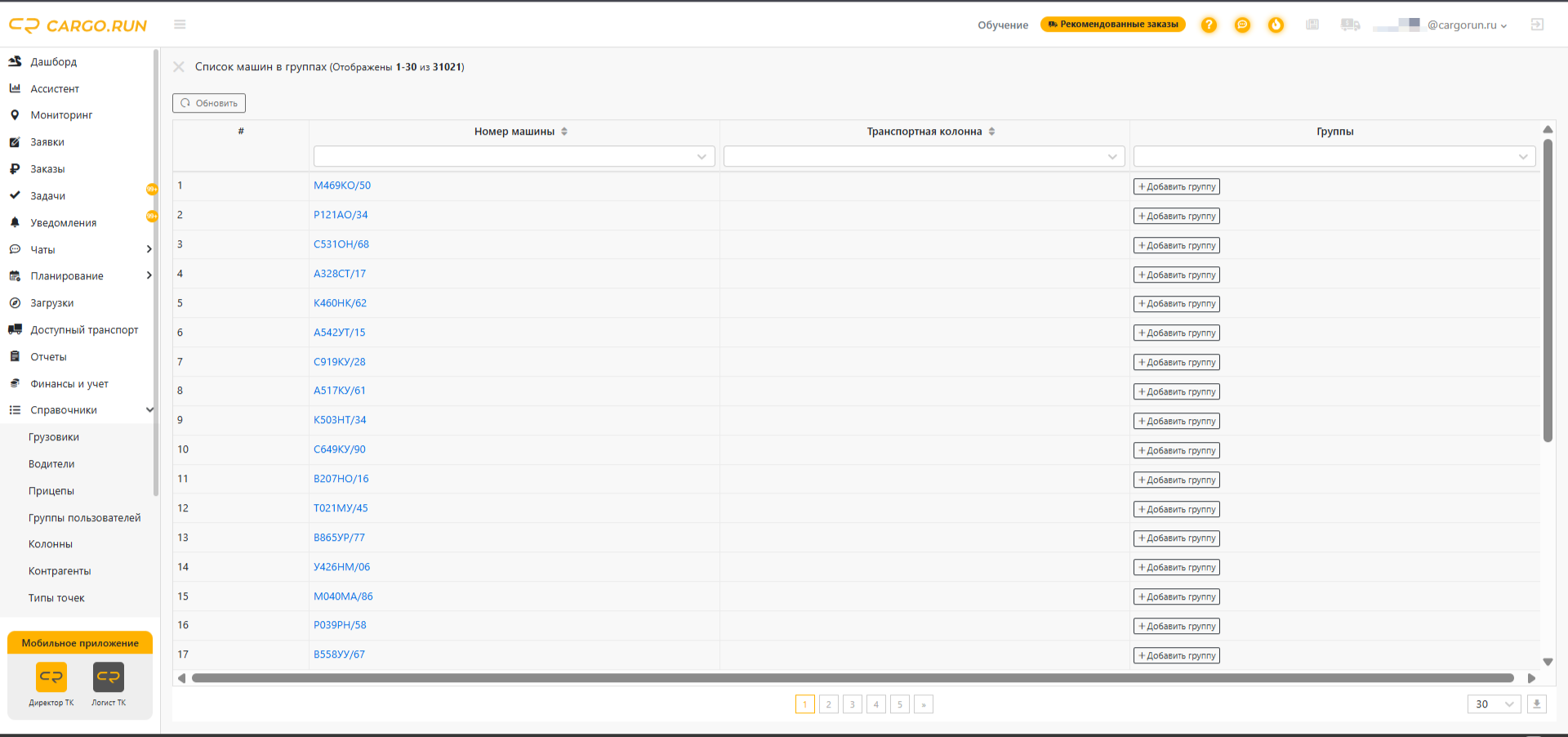Click the grey news icon in header
The height and width of the screenshot is (737, 1568).
[1312, 25]
